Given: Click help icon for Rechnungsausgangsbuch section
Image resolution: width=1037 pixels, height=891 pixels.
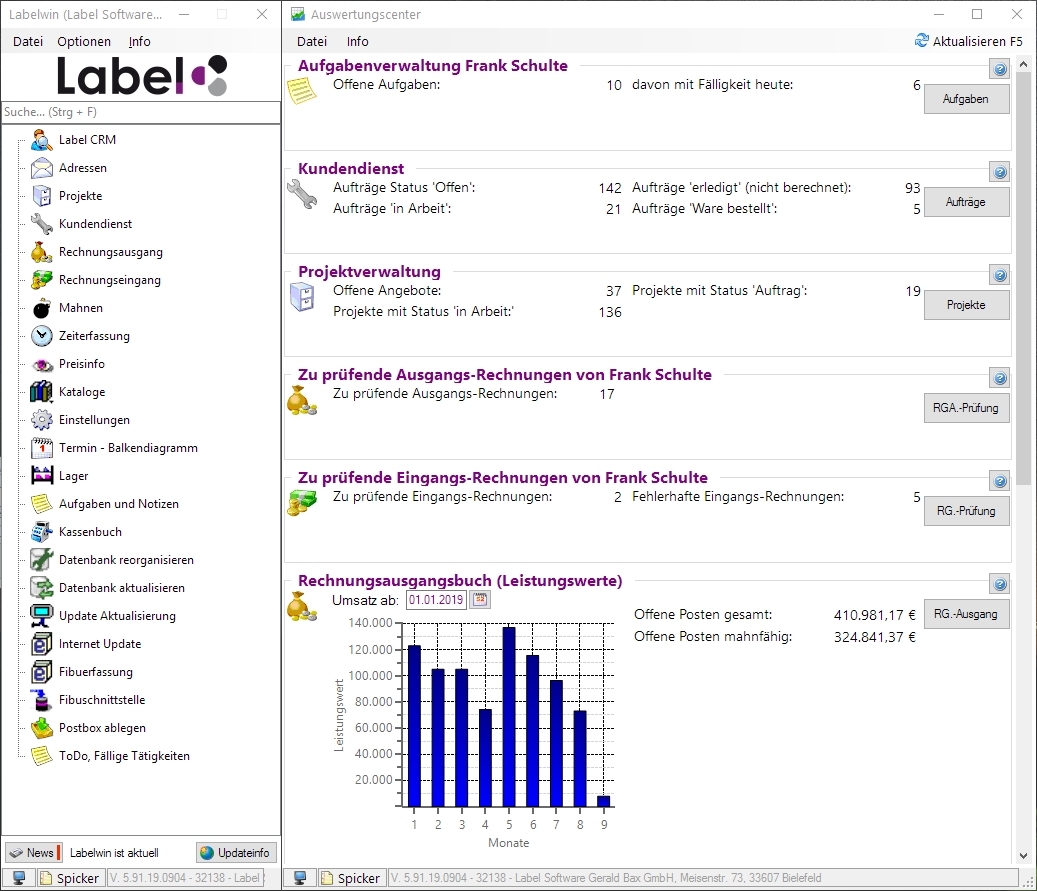Looking at the screenshot, I should pos(1000,584).
